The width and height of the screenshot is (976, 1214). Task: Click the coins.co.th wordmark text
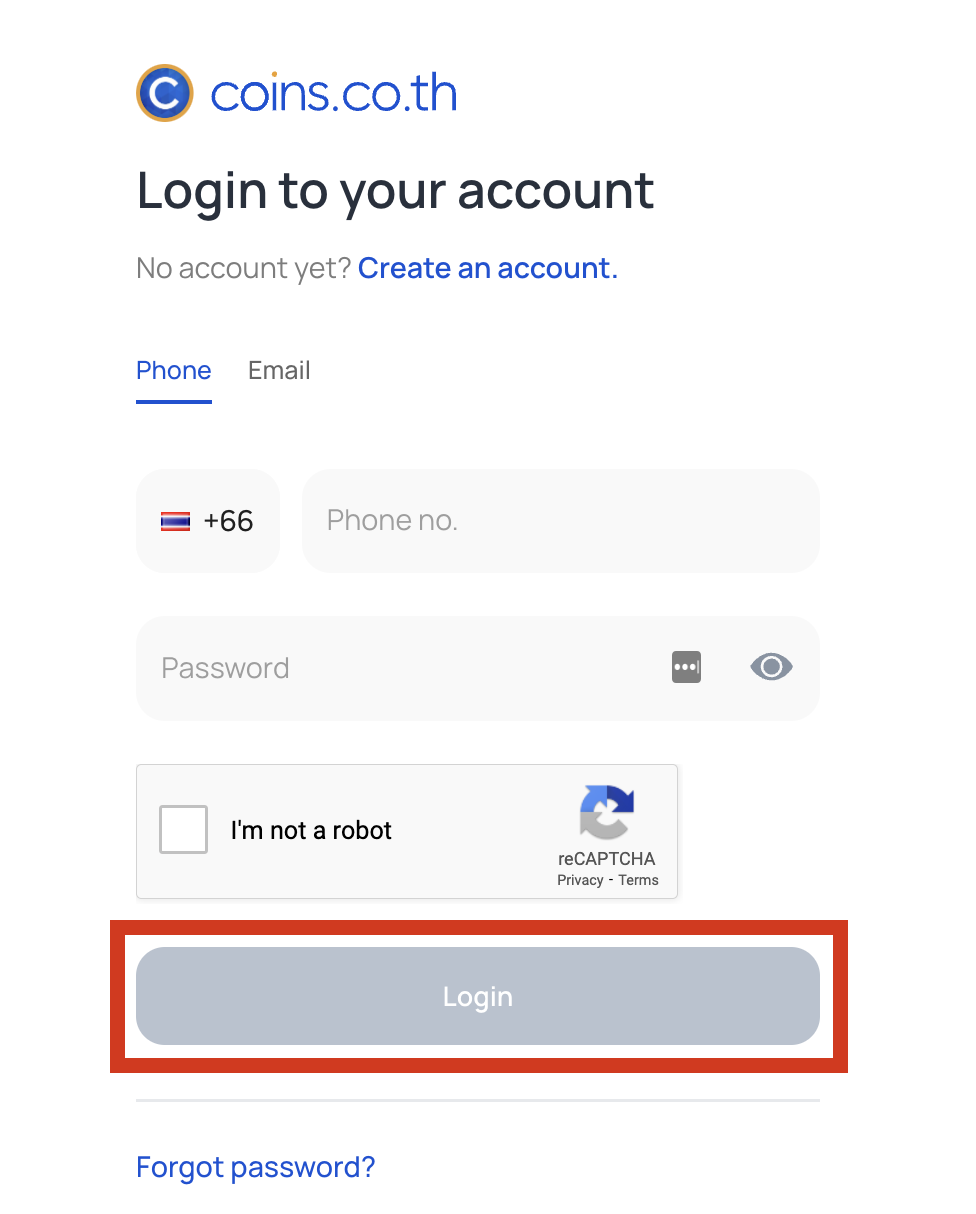click(x=334, y=93)
